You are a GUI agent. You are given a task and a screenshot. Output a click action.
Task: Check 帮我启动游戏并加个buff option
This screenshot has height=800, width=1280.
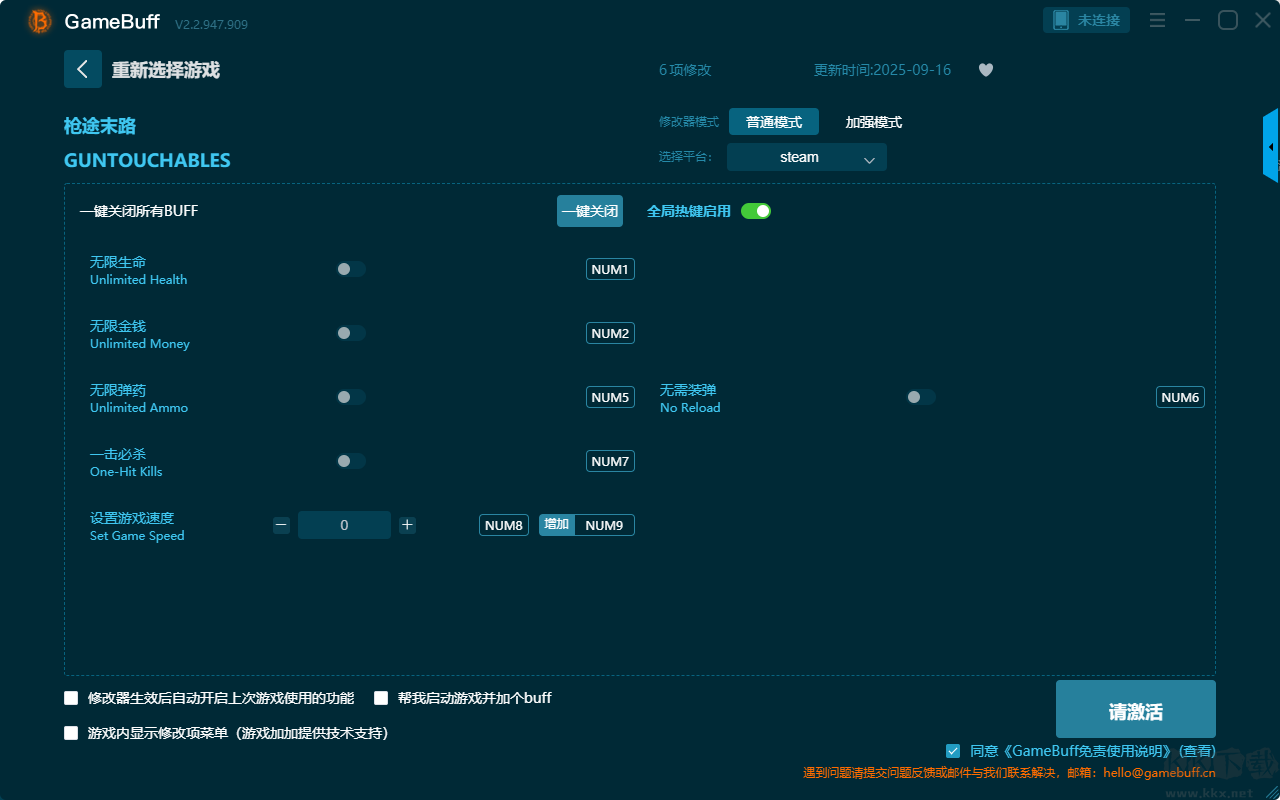pyautogui.click(x=381, y=698)
